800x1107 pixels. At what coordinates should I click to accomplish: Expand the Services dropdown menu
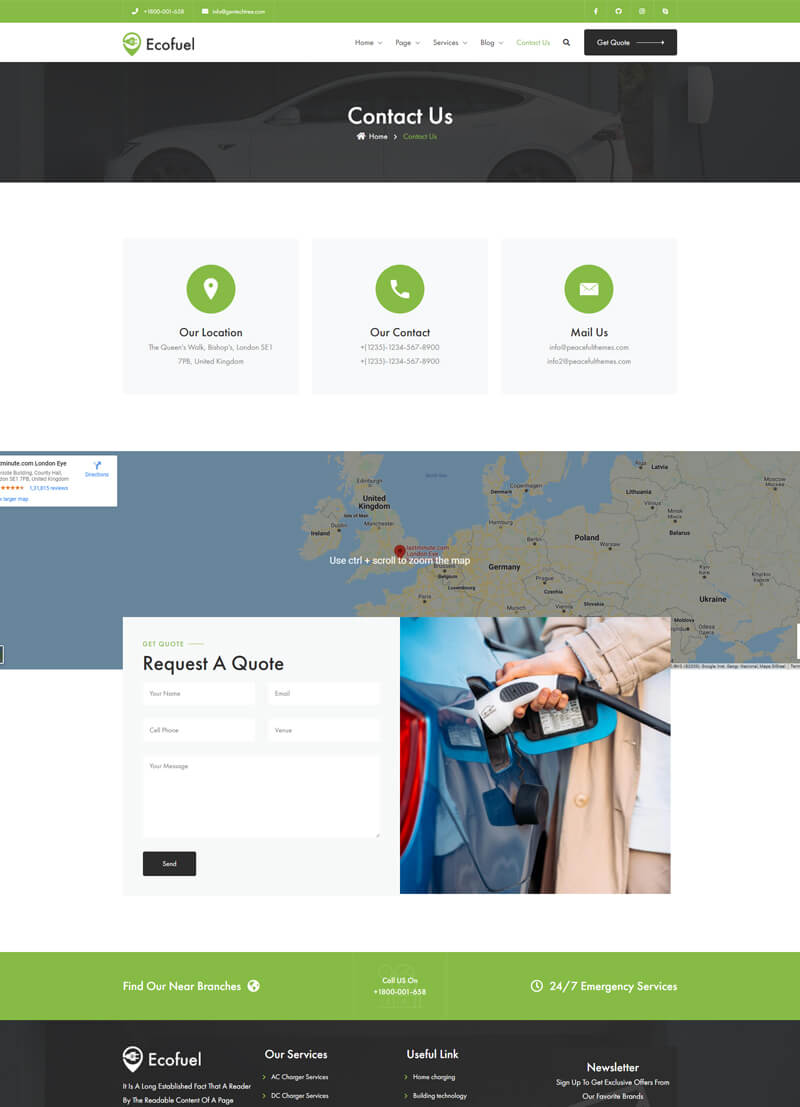coord(450,43)
